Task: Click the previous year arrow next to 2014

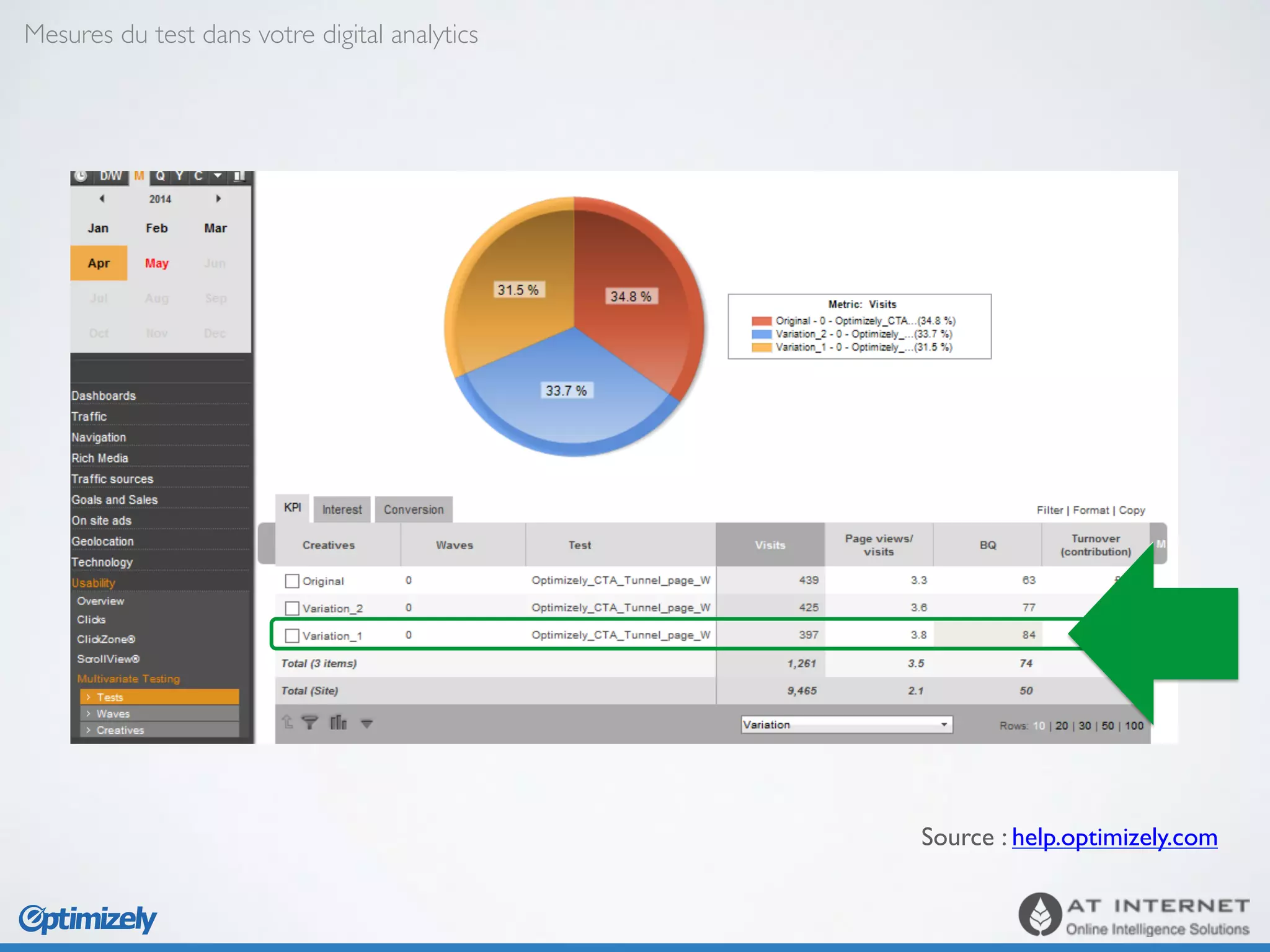Action: coord(102,199)
